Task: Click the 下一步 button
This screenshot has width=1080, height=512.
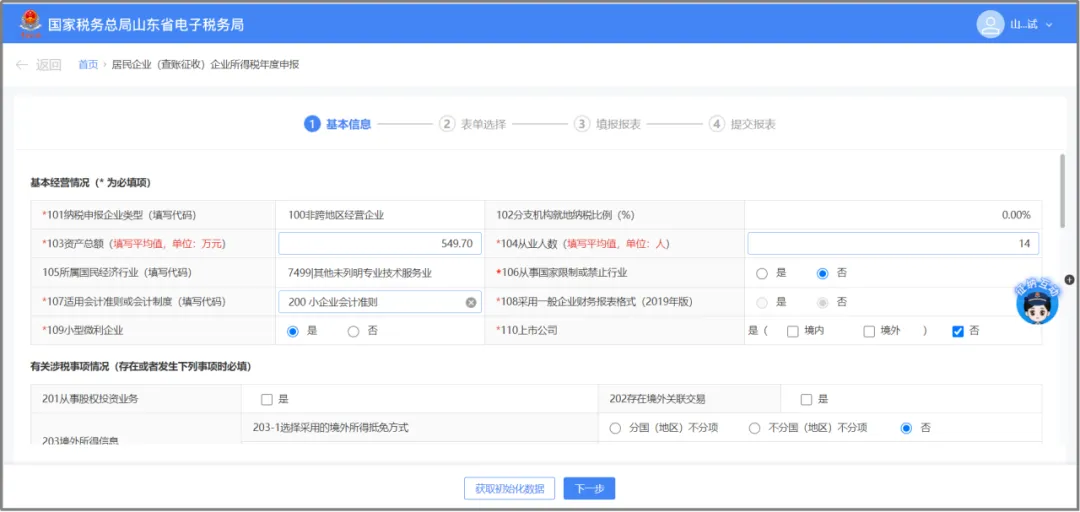Action: point(590,489)
